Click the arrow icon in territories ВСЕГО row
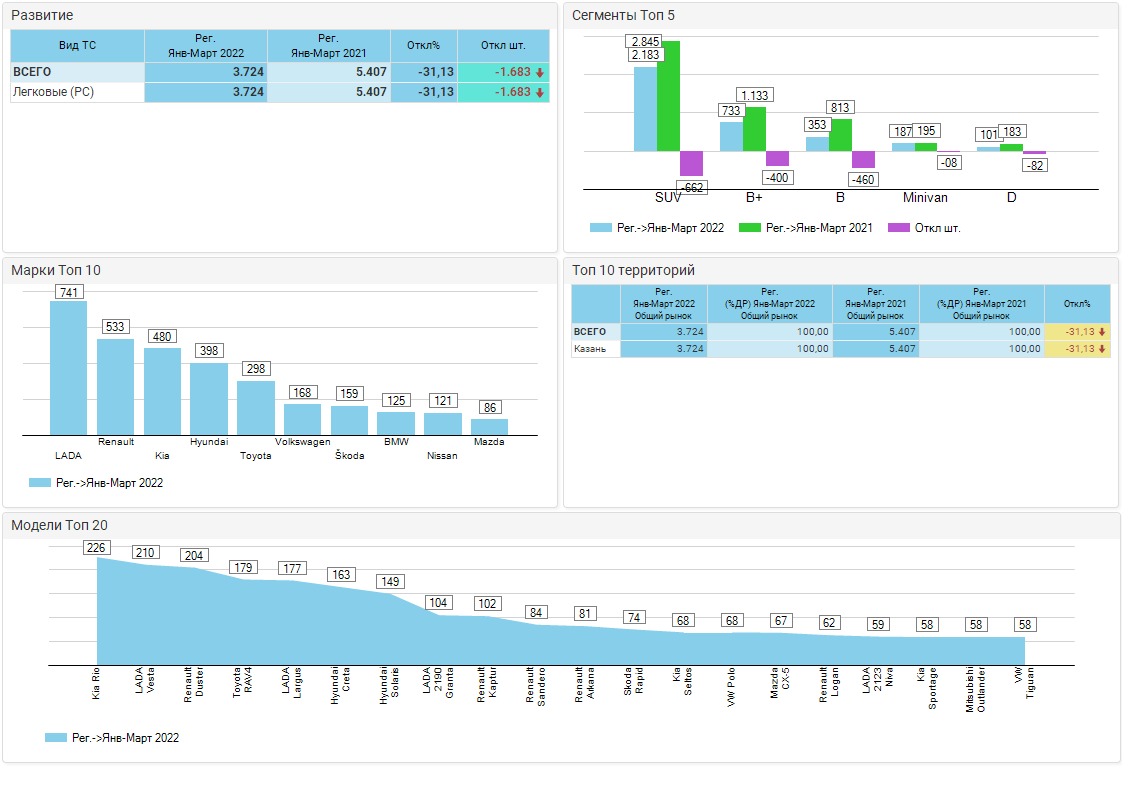Screen dimensions: 1122x793 click(1102, 332)
